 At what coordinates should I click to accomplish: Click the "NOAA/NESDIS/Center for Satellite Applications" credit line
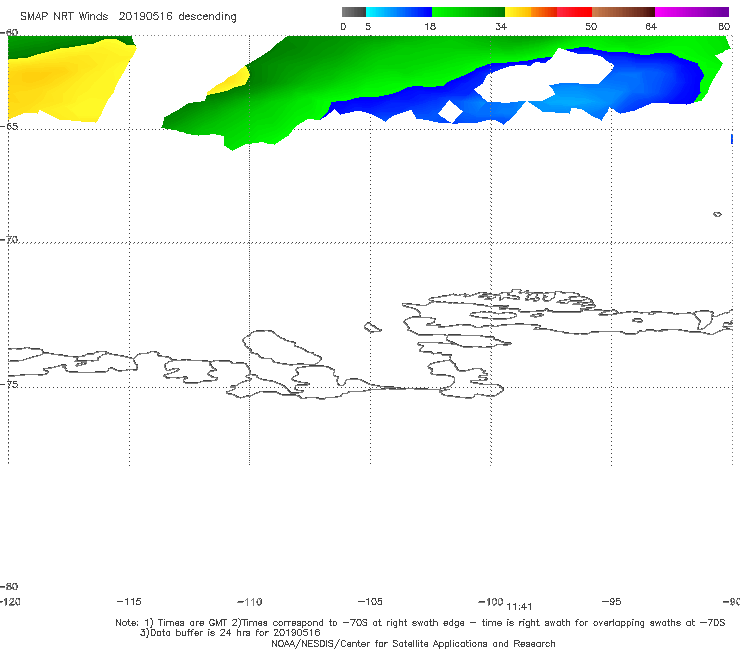coord(413,643)
